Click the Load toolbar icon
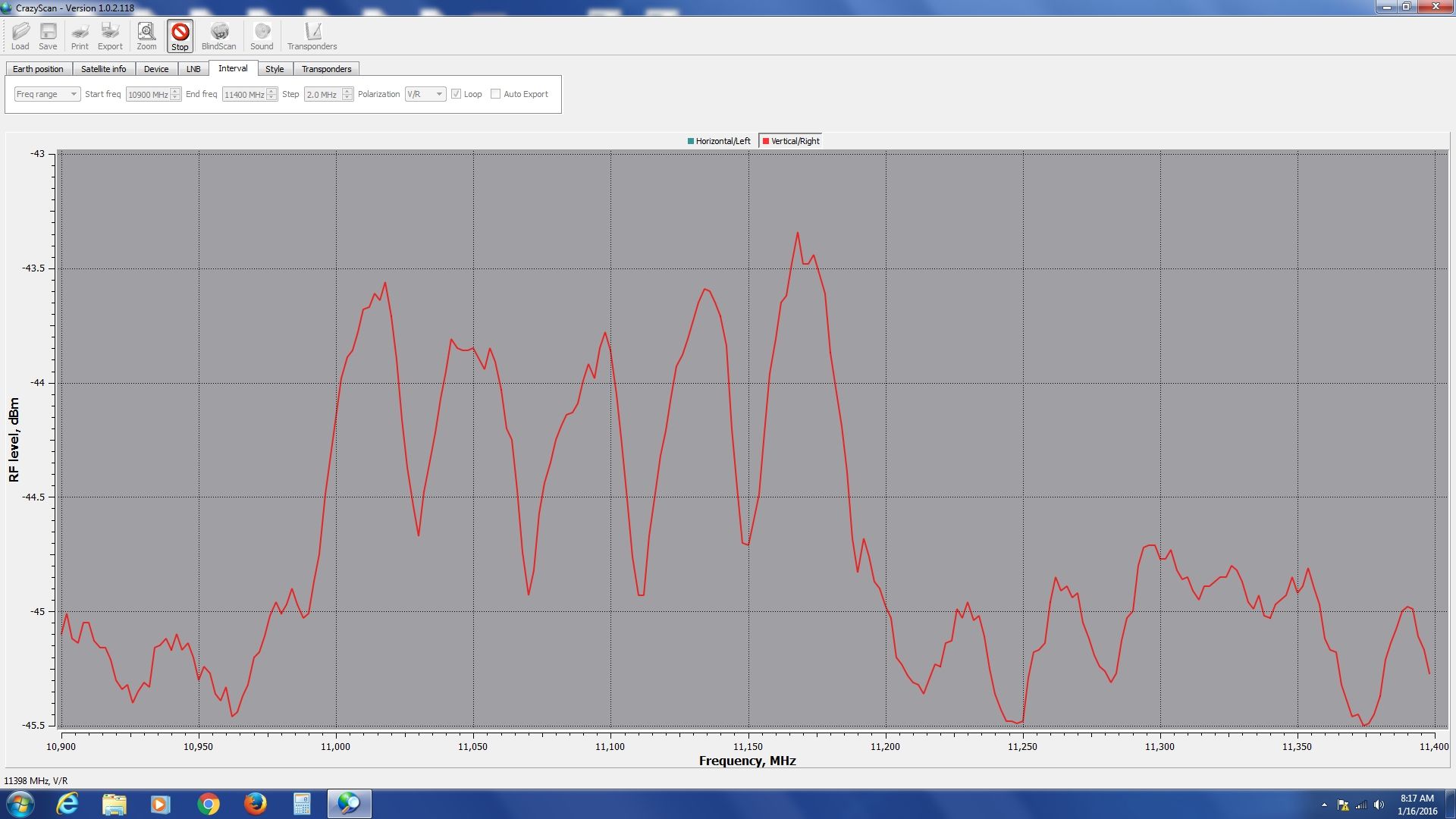 point(20,36)
